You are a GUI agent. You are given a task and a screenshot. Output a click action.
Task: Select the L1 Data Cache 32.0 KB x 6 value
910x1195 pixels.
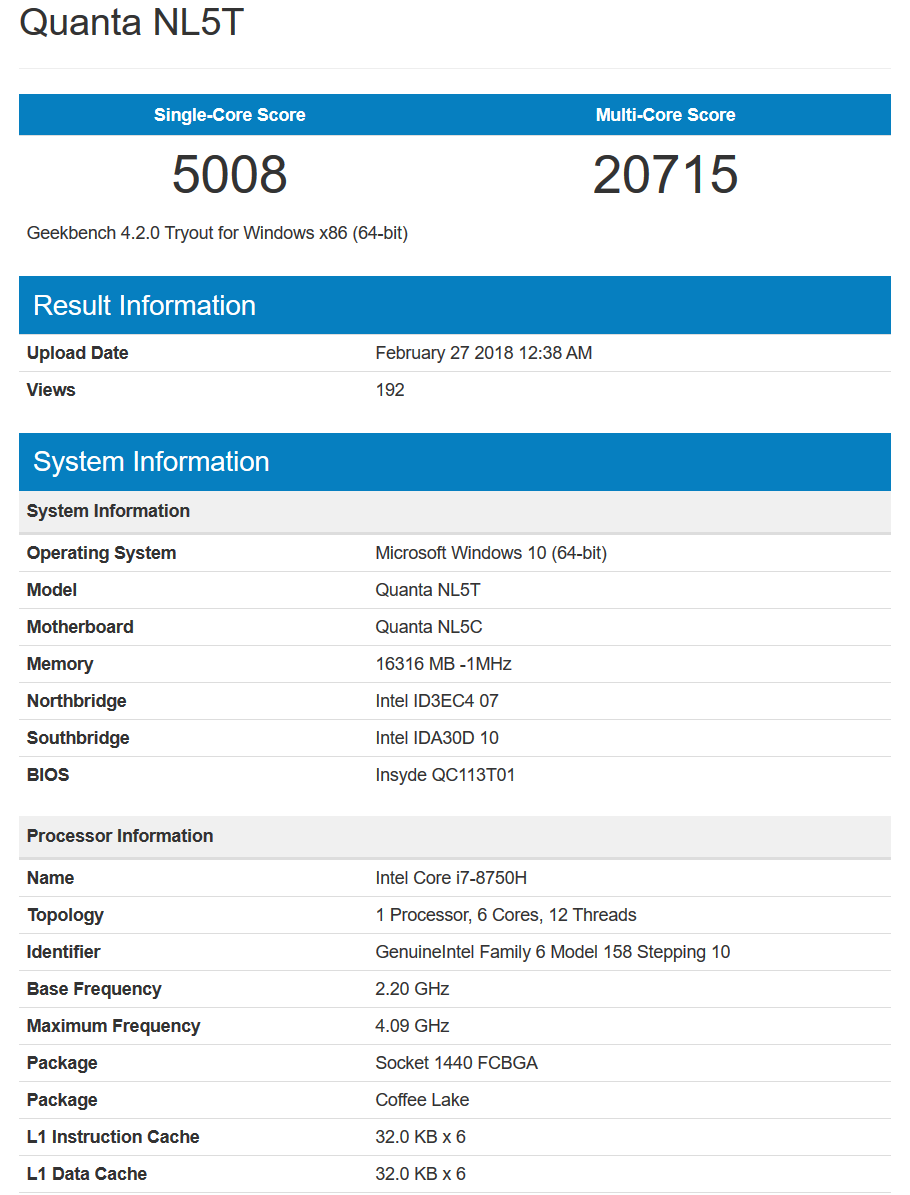click(x=420, y=1174)
